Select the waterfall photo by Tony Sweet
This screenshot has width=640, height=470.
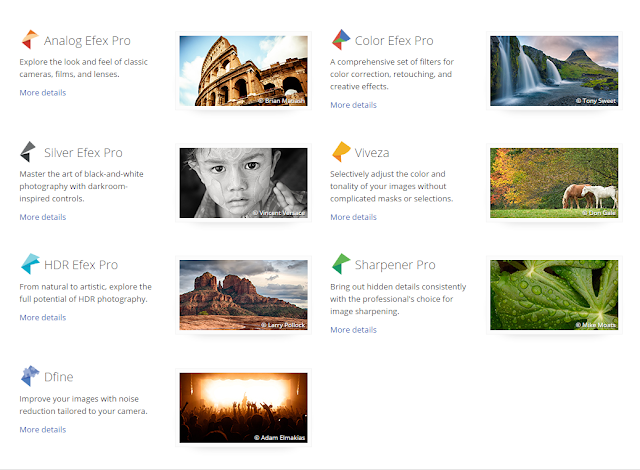(554, 71)
